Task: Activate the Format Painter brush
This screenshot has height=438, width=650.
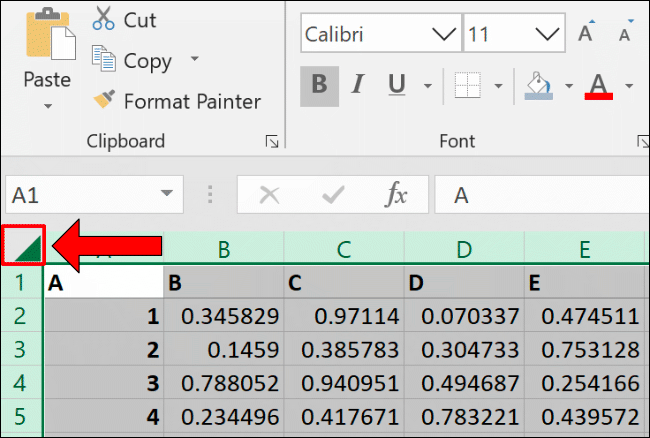Action: tap(104, 99)
